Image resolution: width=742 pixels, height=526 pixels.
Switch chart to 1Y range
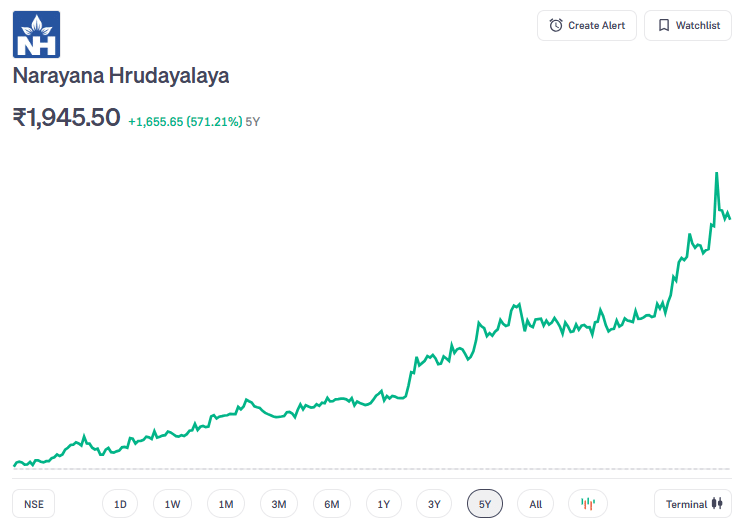pyautogui.click(x=384, y=504)
